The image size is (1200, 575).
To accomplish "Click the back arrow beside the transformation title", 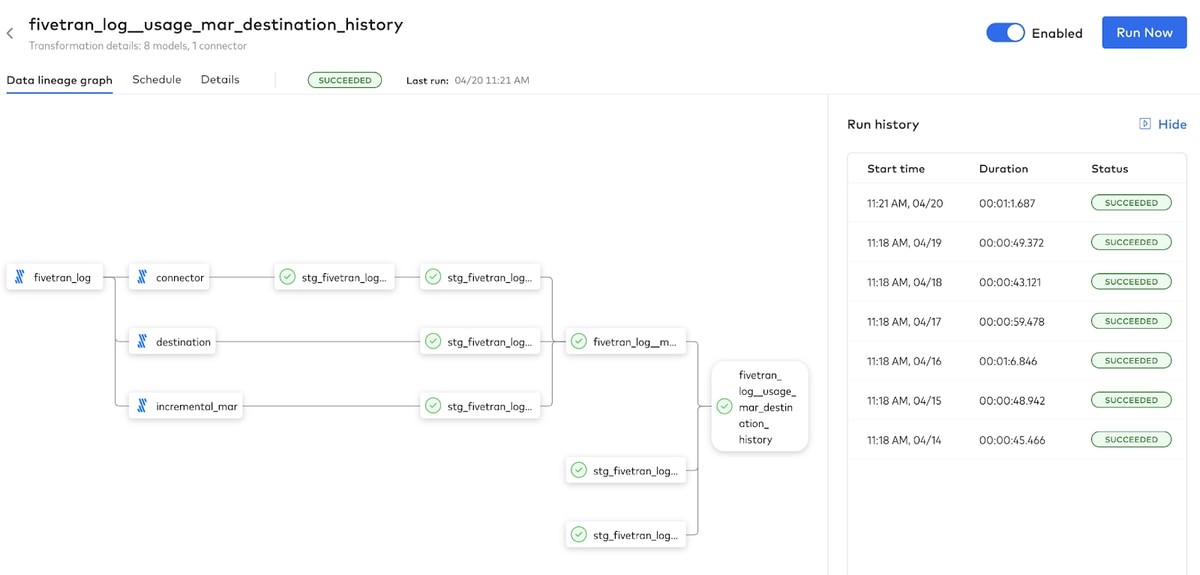I will (10, 34).
